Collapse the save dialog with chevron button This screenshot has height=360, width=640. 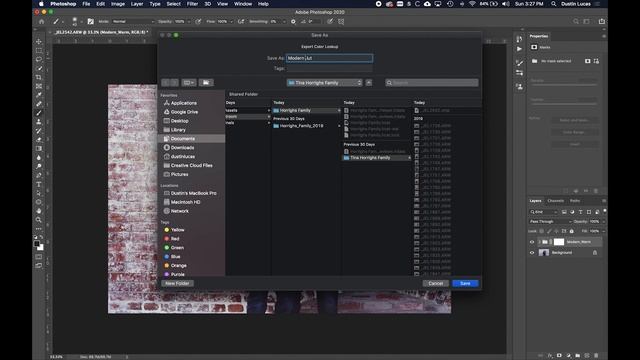369,83
